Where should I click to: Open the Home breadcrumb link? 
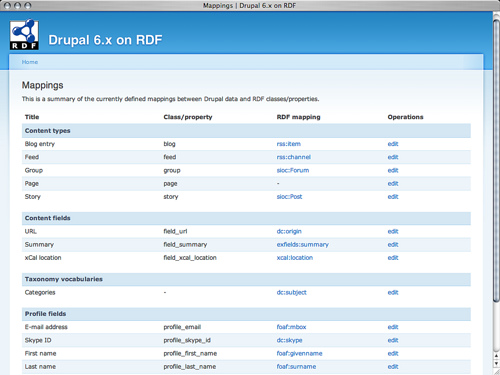click(x=30, y=62)
